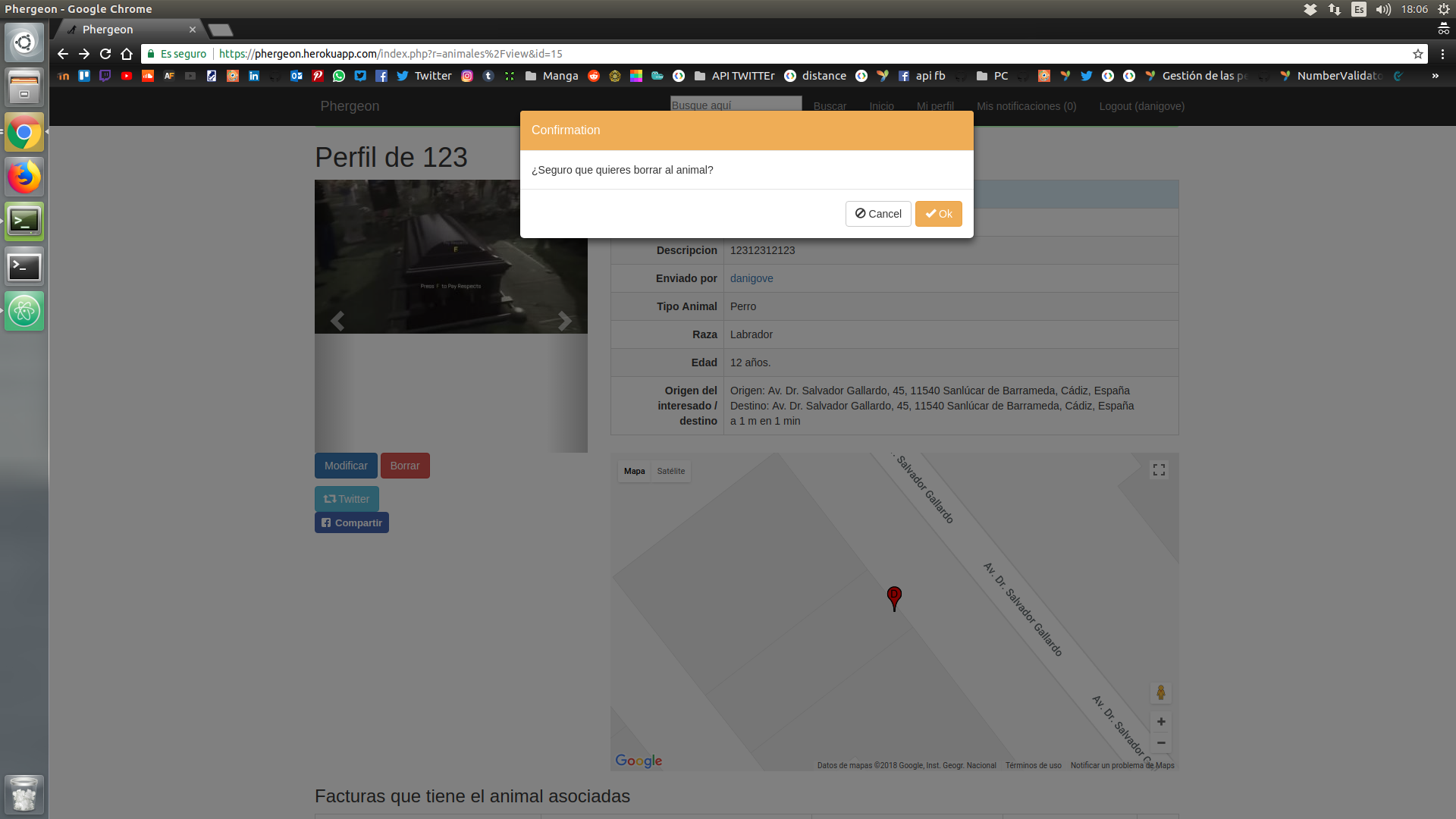Switch the map to Mapa view
Viewport: 1456px width, 819px height.
coord(635,471)
